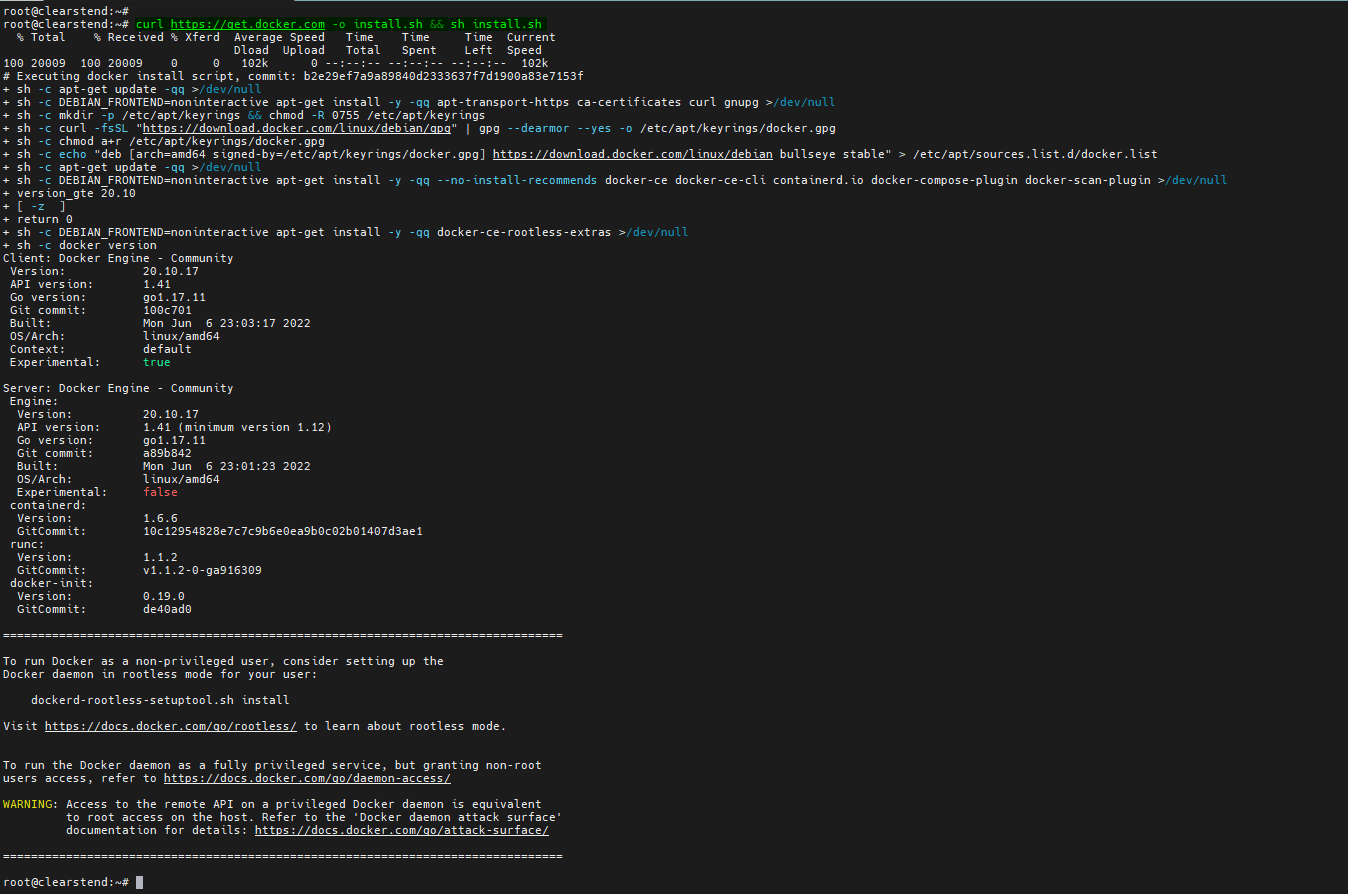Click the 'docker-scan-plugin' package name
This screenshot has width=1348, height=894.
tap(1087, 180)
